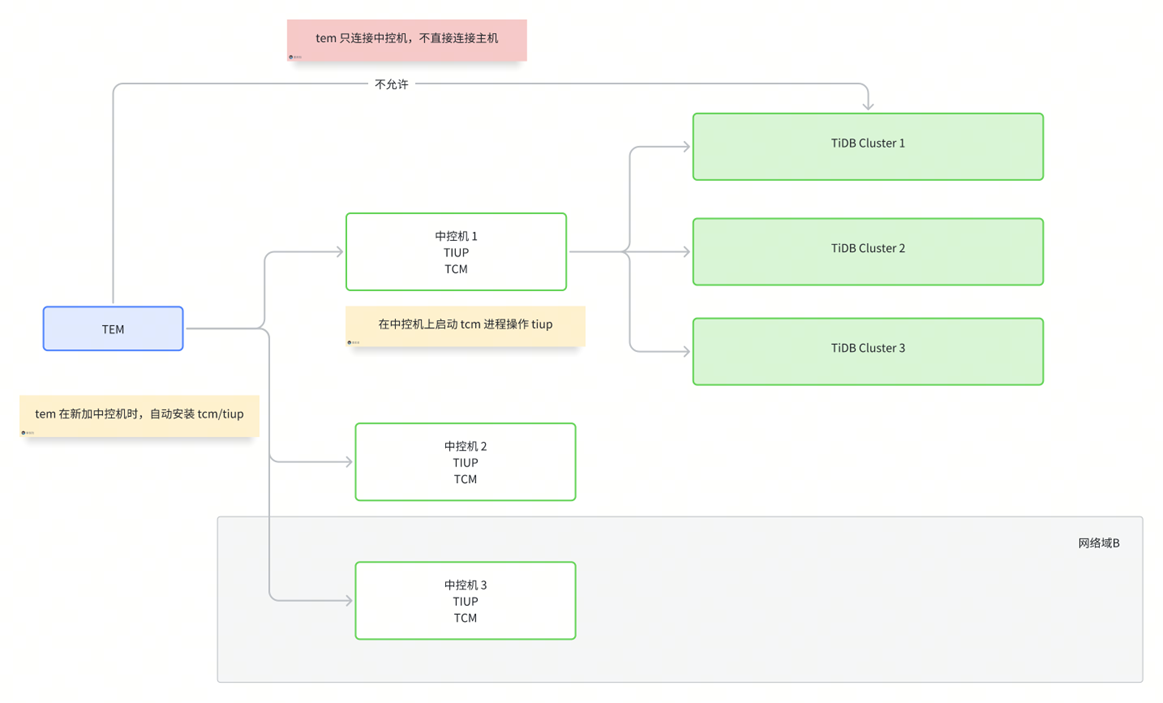This screenshot has height=703, width=1163.
Task: Click the 不允许 connector label
Action: pos(391,85)
